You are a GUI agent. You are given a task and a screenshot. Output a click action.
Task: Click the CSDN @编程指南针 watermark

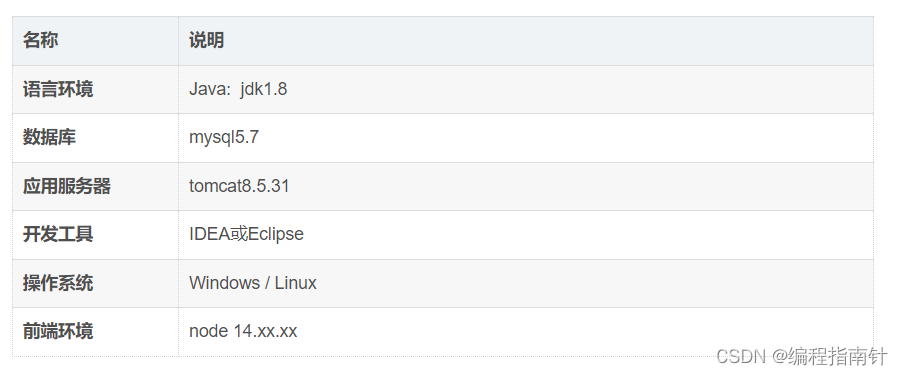(802, 356)
